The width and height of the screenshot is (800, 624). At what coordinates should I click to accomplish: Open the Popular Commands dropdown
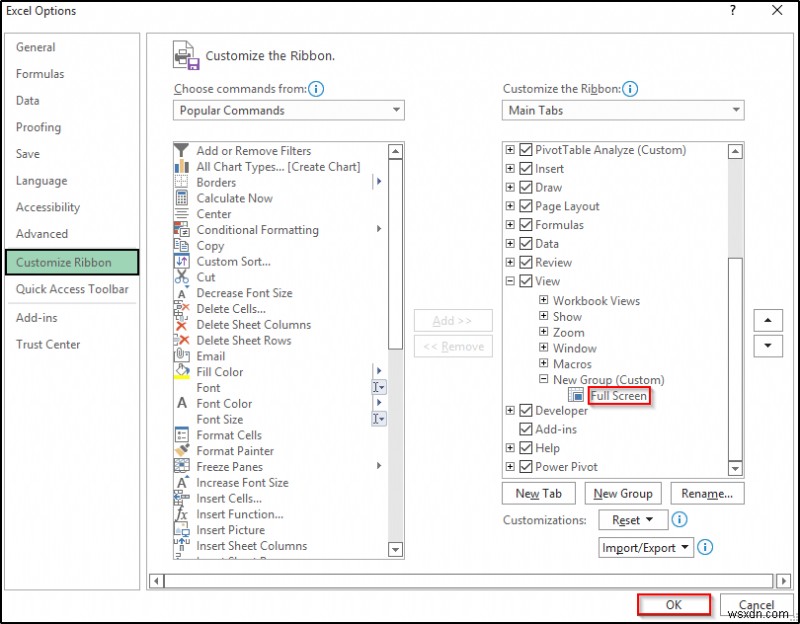point(289,110)
